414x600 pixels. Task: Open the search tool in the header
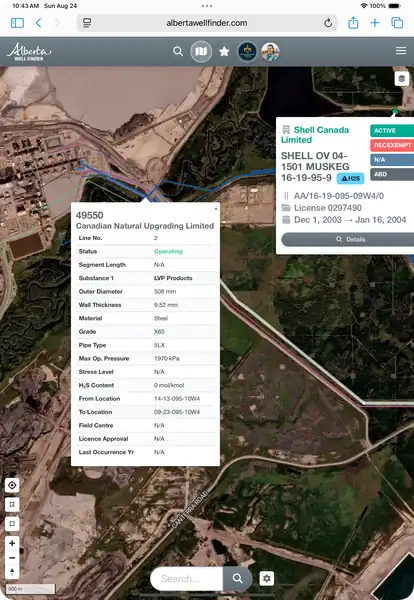coord(178,51)
